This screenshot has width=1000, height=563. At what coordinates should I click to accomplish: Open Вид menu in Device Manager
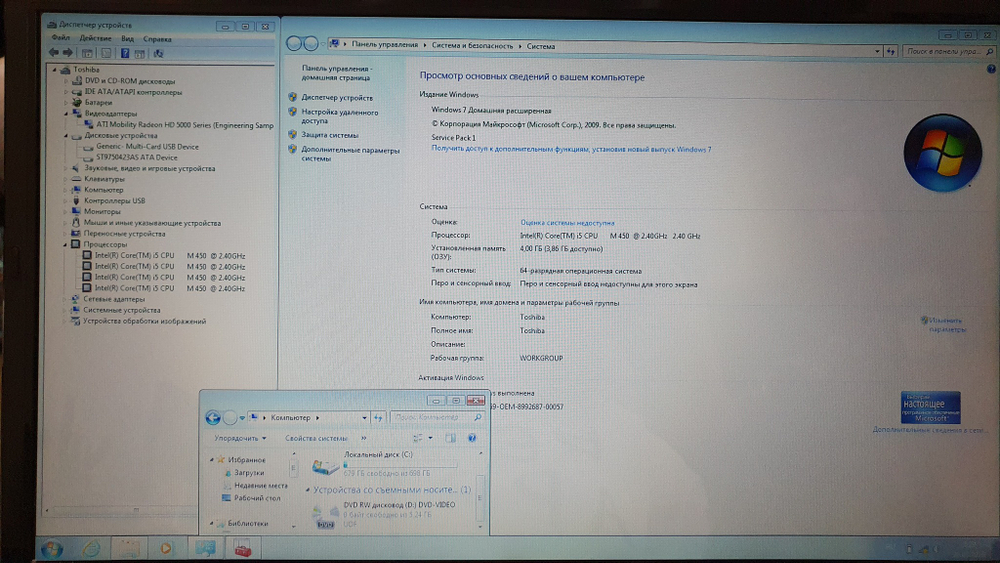(128, 39)
